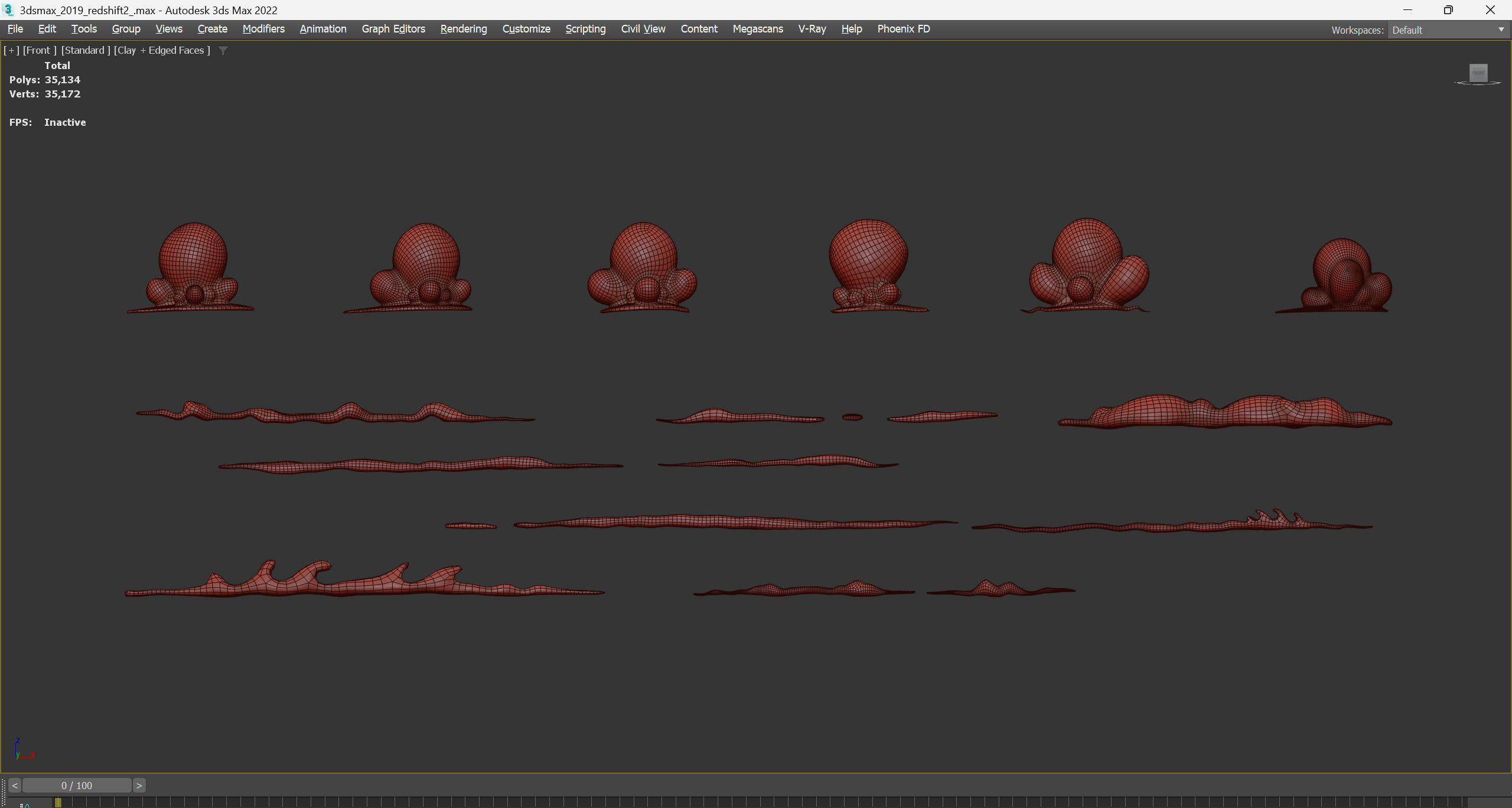Open the Clay + Edged Faces per-view menu
Screen dimensions: 1512x808
[162, 51]
